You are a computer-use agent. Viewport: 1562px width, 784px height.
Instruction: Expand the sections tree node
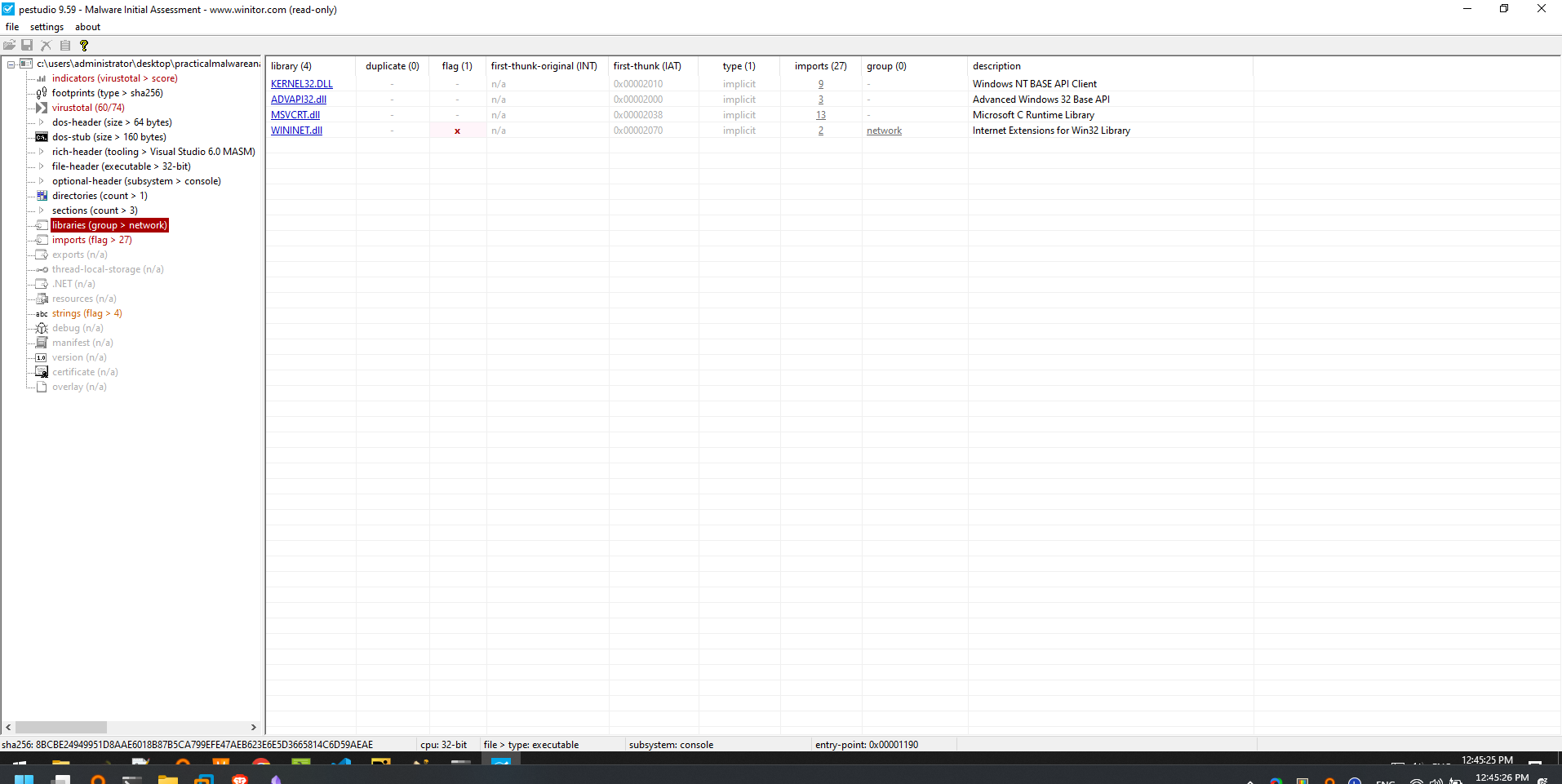(42, 210)
